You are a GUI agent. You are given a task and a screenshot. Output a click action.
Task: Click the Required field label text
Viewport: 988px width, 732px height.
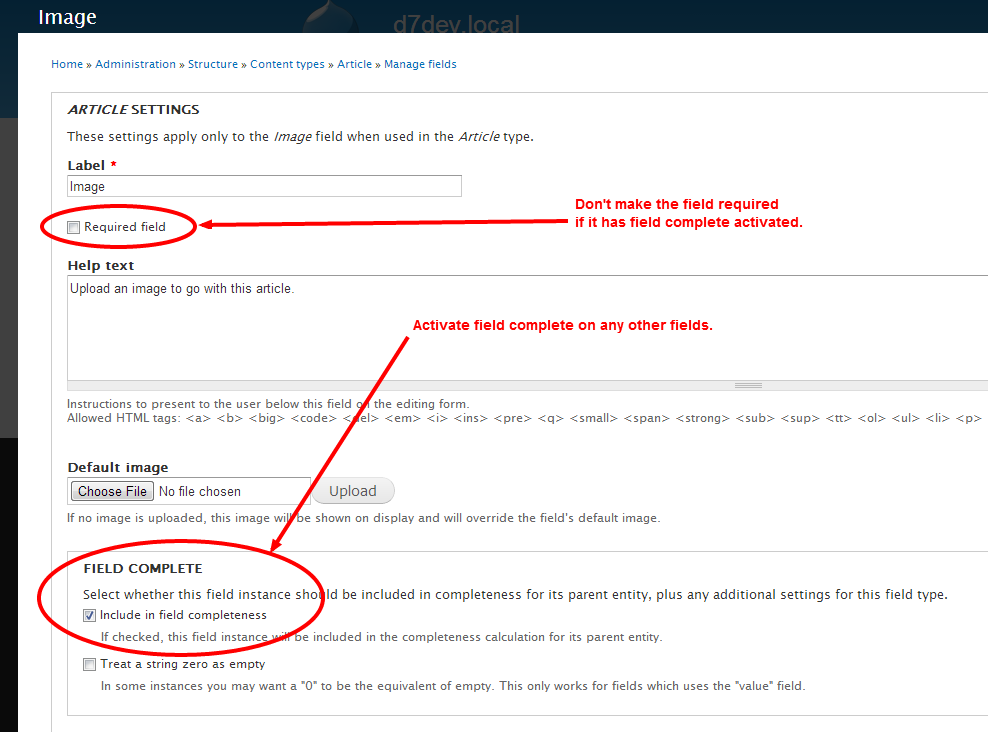pyautogui.click(x=125, y=227)
